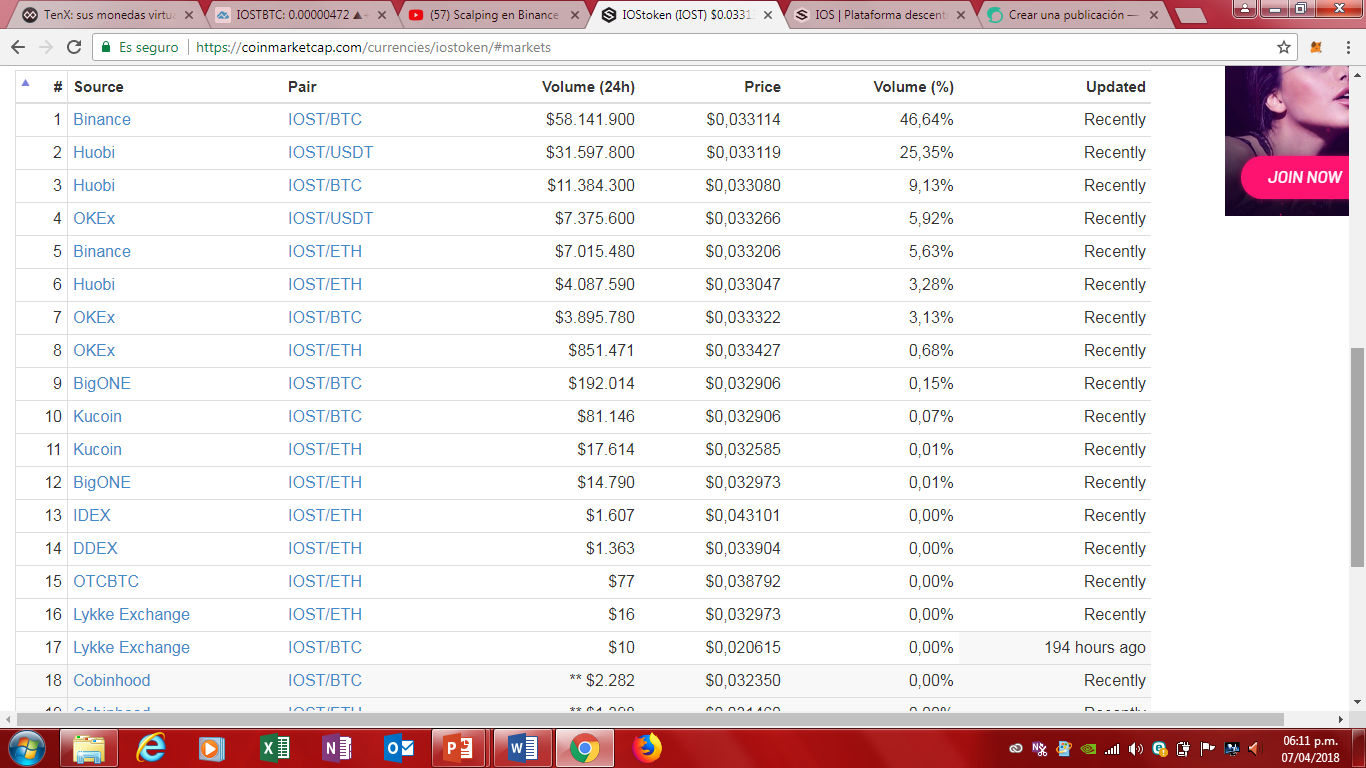This screenshot has height=768, width=1366.
Task: Open Outlook from the taskbar
Action: pos(398,747)
